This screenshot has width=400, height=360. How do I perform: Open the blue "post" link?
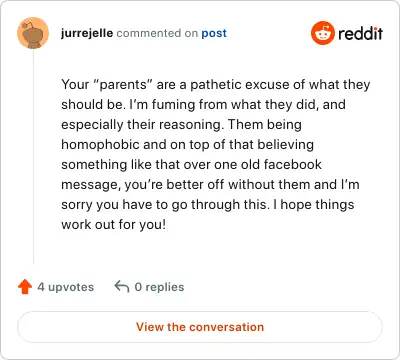pos(214,33)
